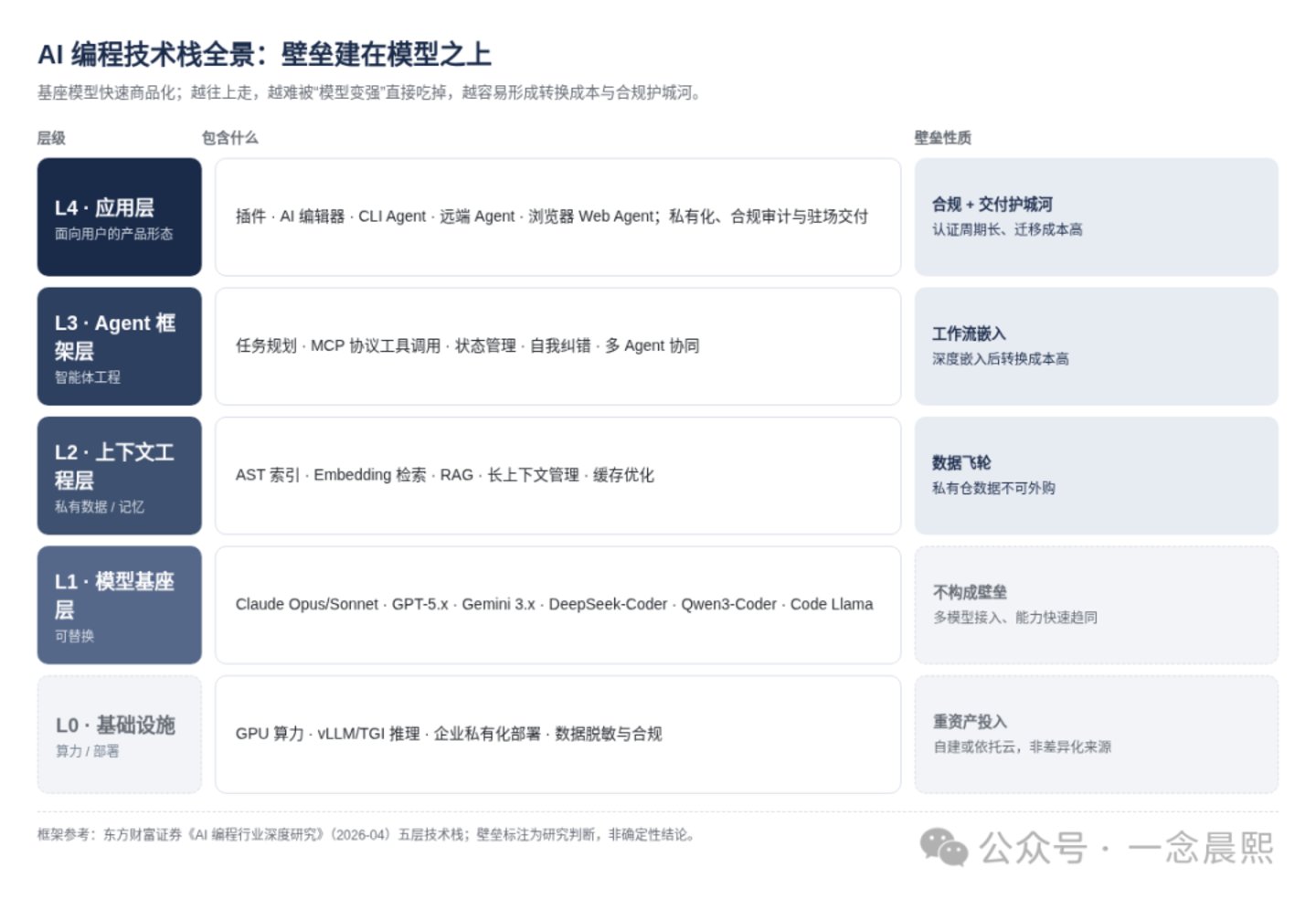1316x900 pixels.
Task: Click the 层级 column header
Action: [x=51, y=138]
